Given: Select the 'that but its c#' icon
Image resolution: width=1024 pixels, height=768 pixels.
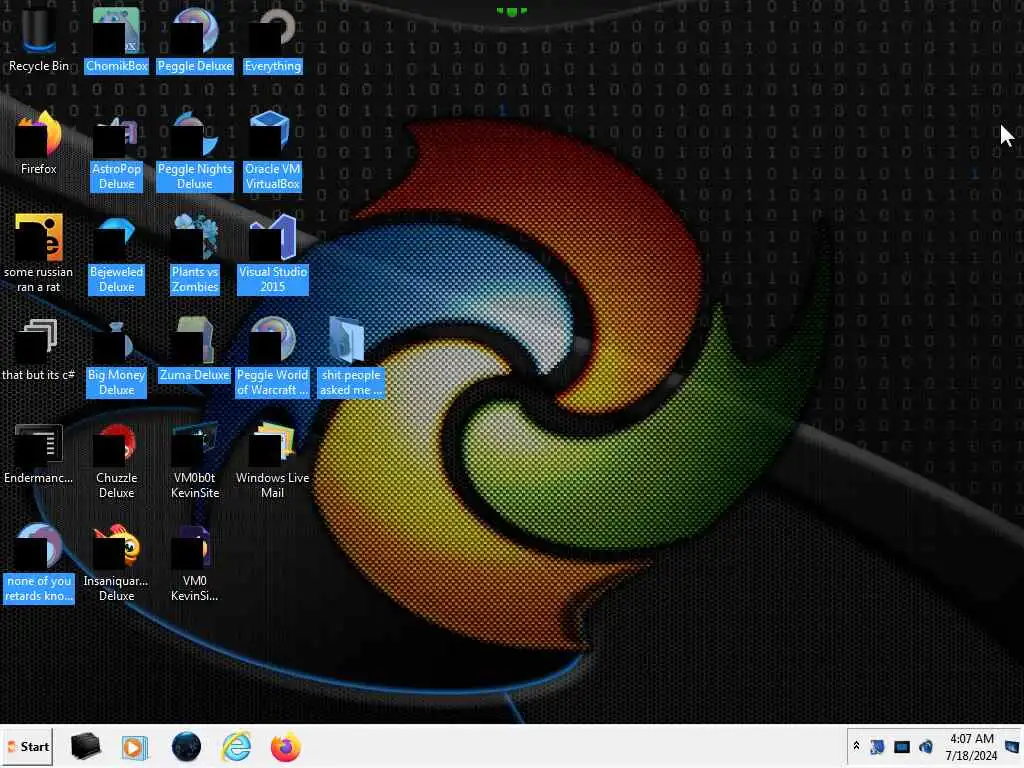Looking at the screenshot, I should click(x=39, y=349).
